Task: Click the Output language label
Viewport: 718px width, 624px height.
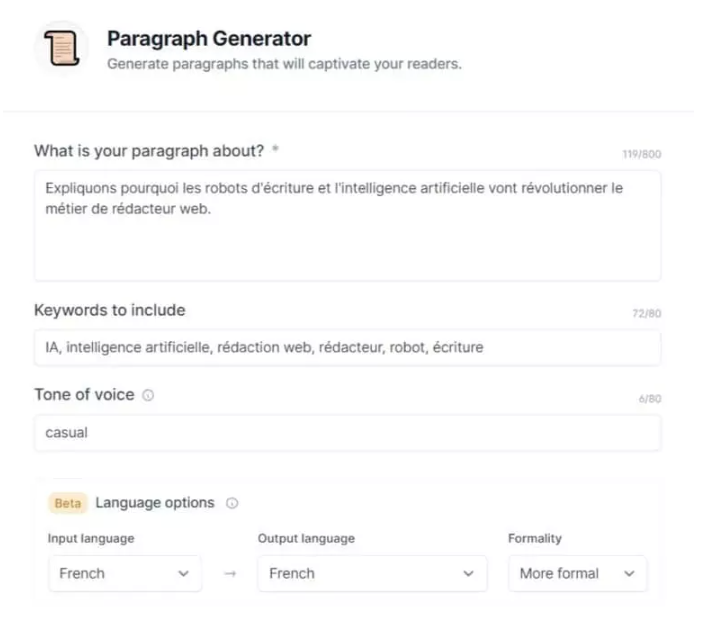Action: [306, 538]
